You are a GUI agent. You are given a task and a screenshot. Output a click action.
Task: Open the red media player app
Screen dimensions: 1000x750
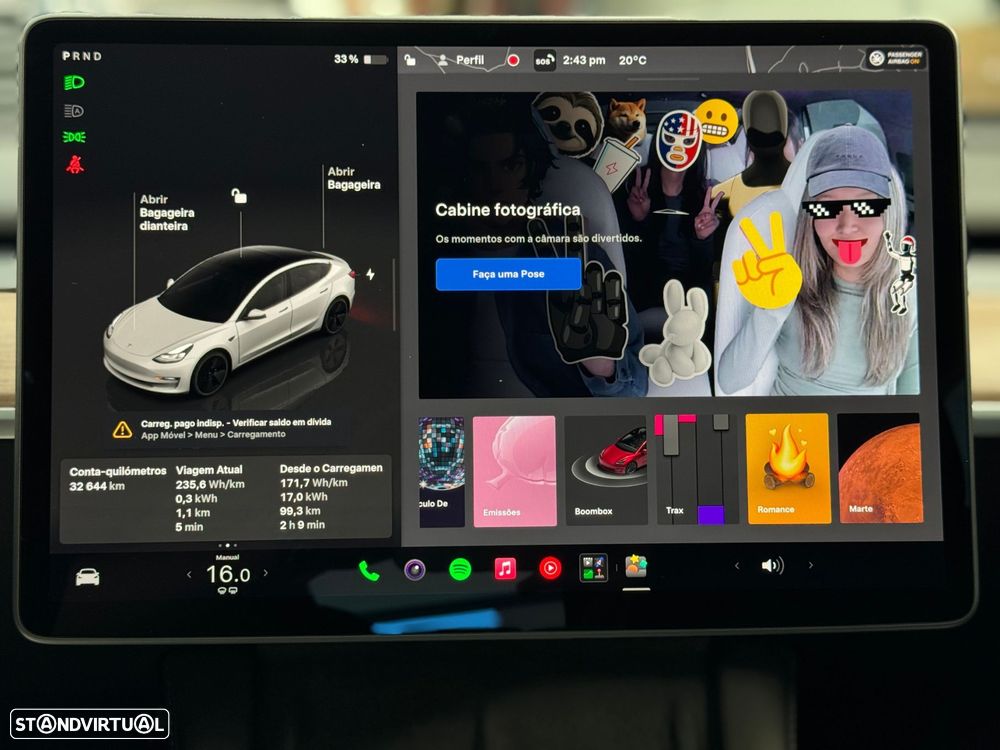click(550, 568)
